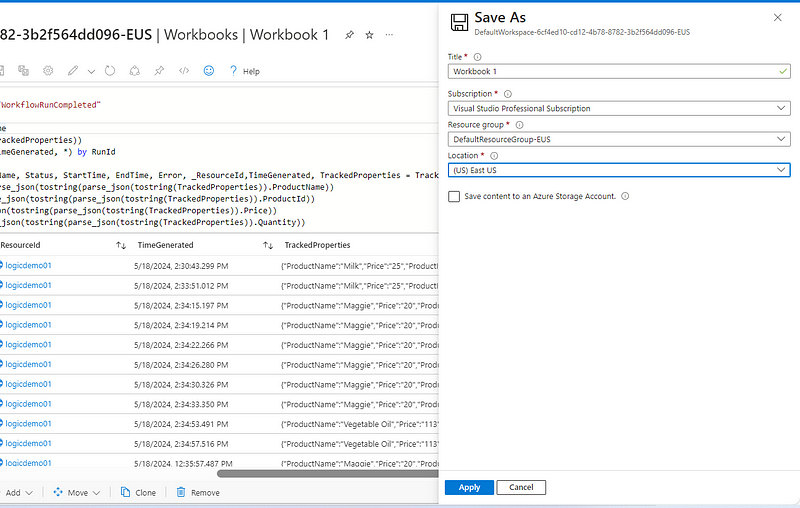The image size is (800, 508).
Task: Open the Location dropdown showing East US
Action: 619,170
